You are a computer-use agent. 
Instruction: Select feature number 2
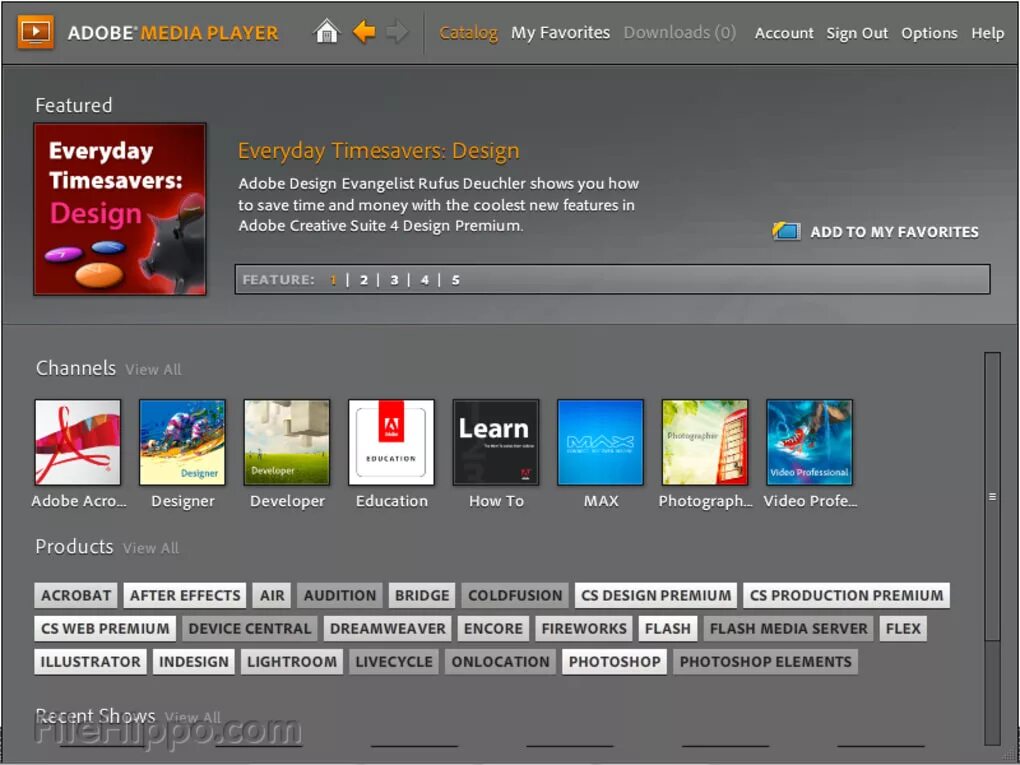pyautogui.click(x=364, y=280)
